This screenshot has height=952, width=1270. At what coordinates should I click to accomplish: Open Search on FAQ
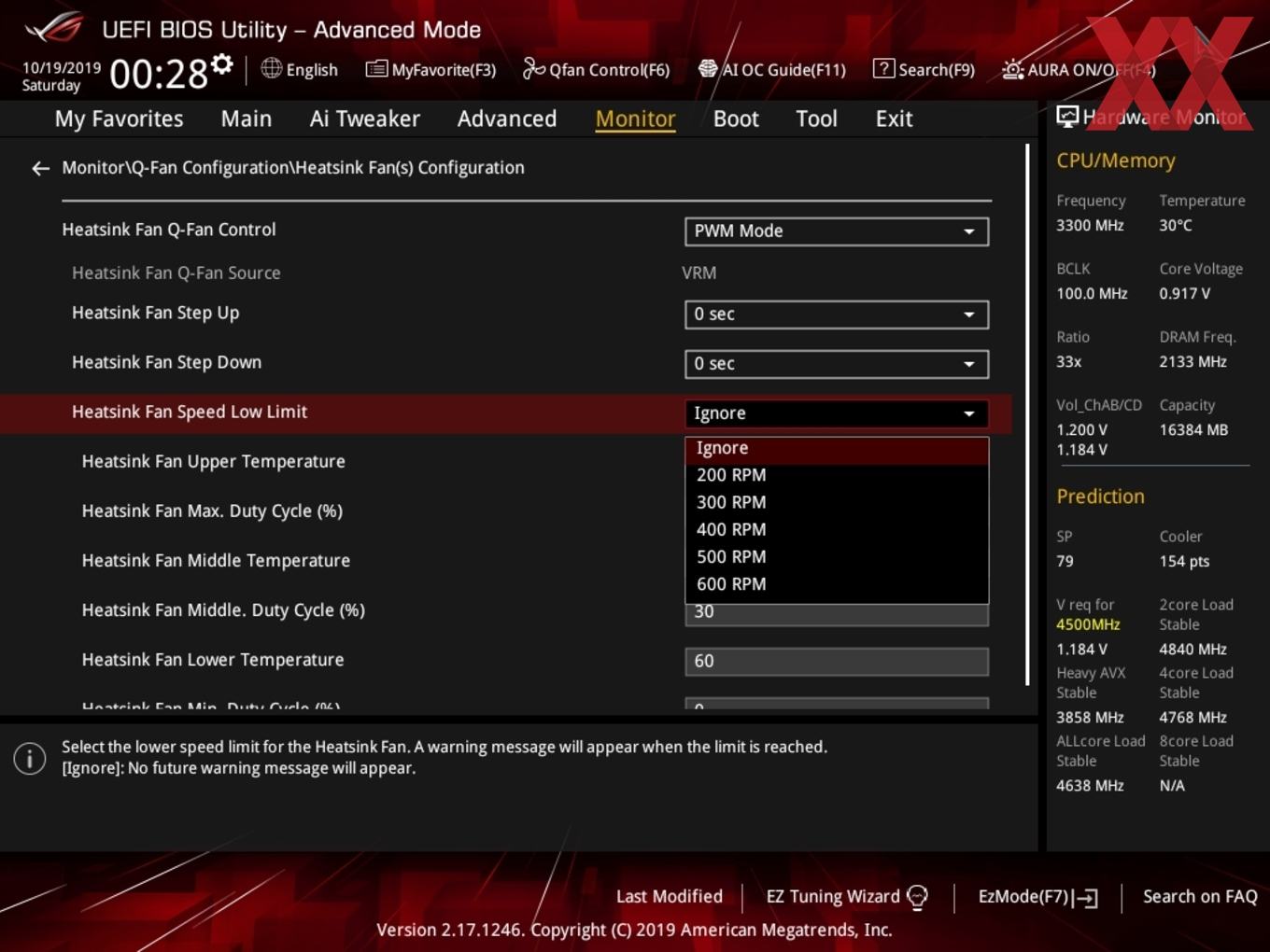[x=1200, y=896]
